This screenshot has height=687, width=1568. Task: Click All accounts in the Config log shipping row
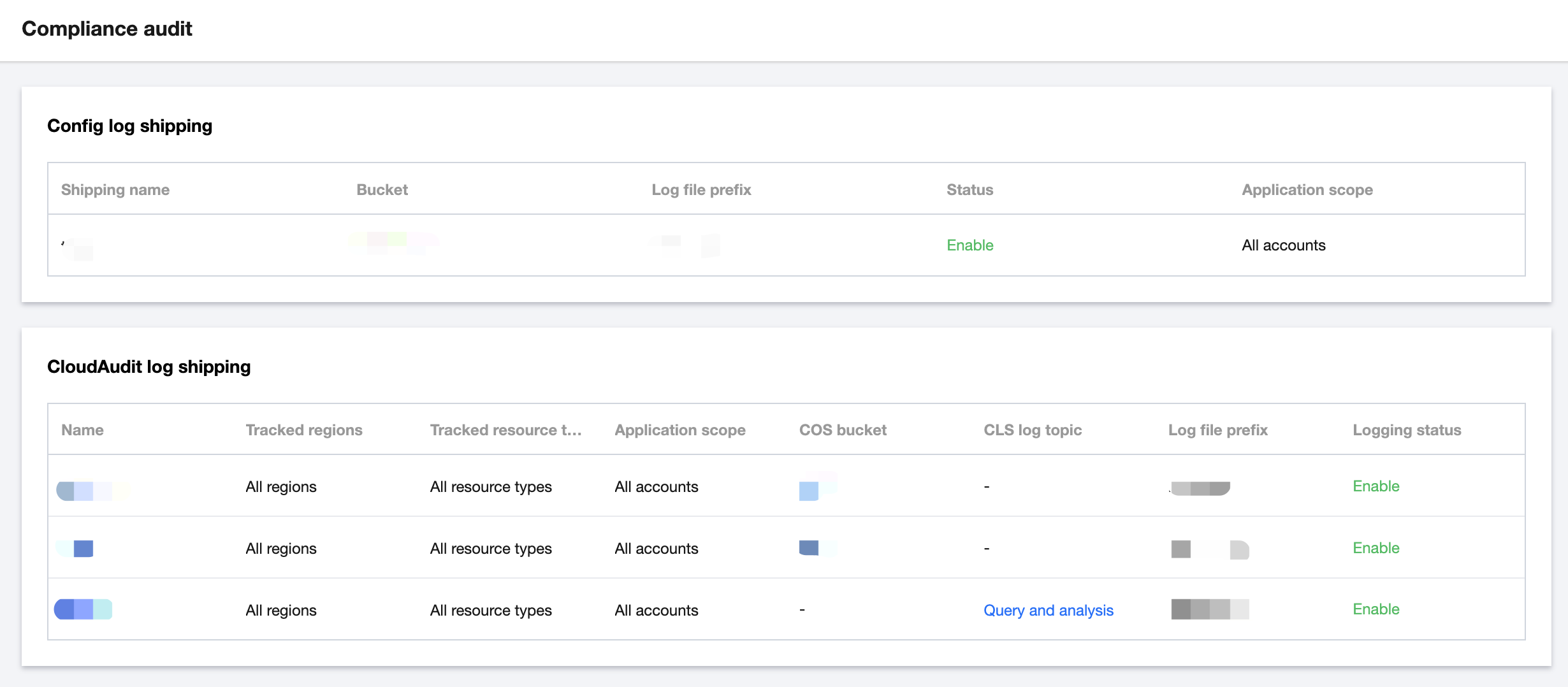[x=1283, y=245]
